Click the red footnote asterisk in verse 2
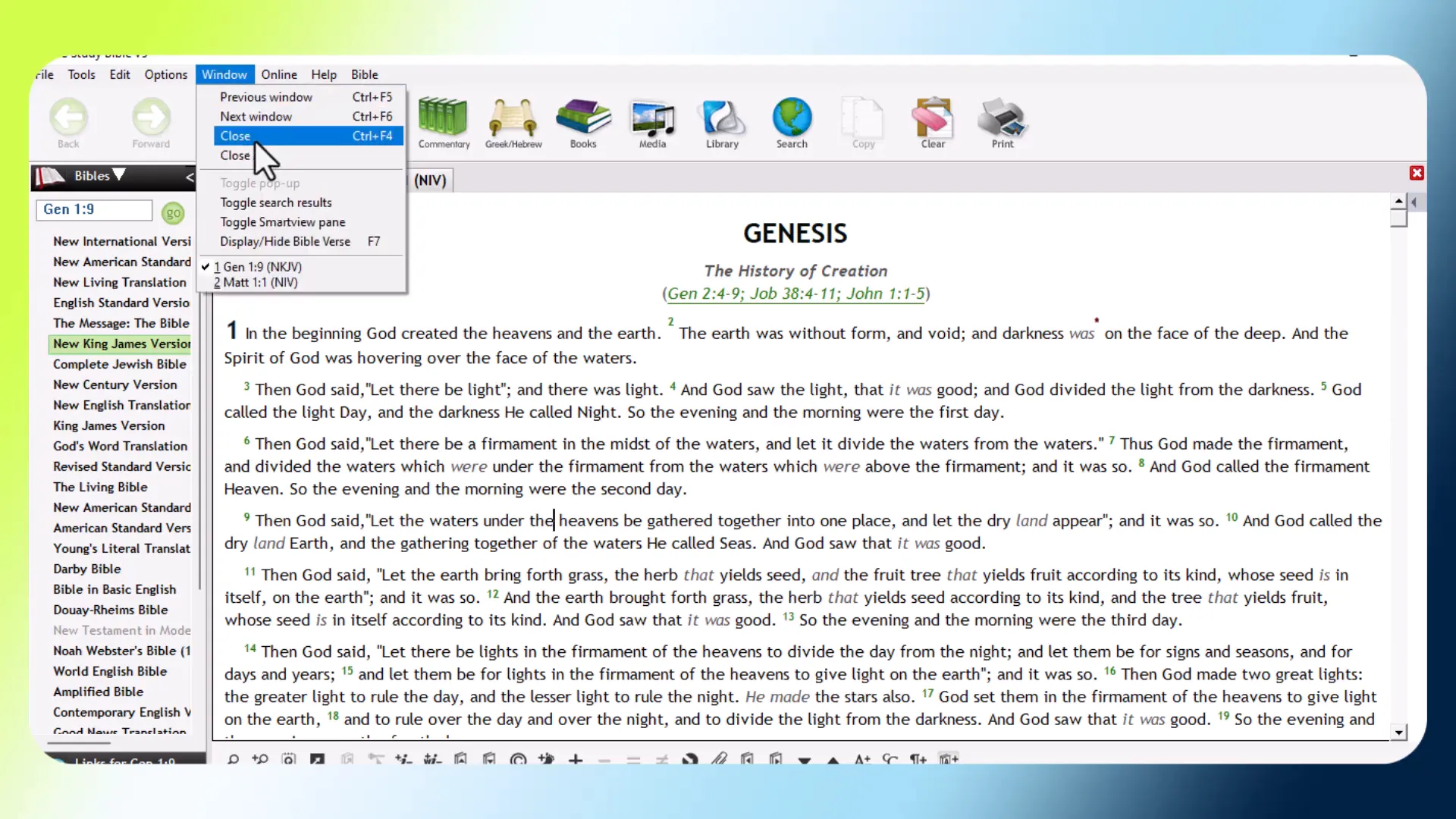This screenshot has width=1456, height=819. tap(1097, 321)
